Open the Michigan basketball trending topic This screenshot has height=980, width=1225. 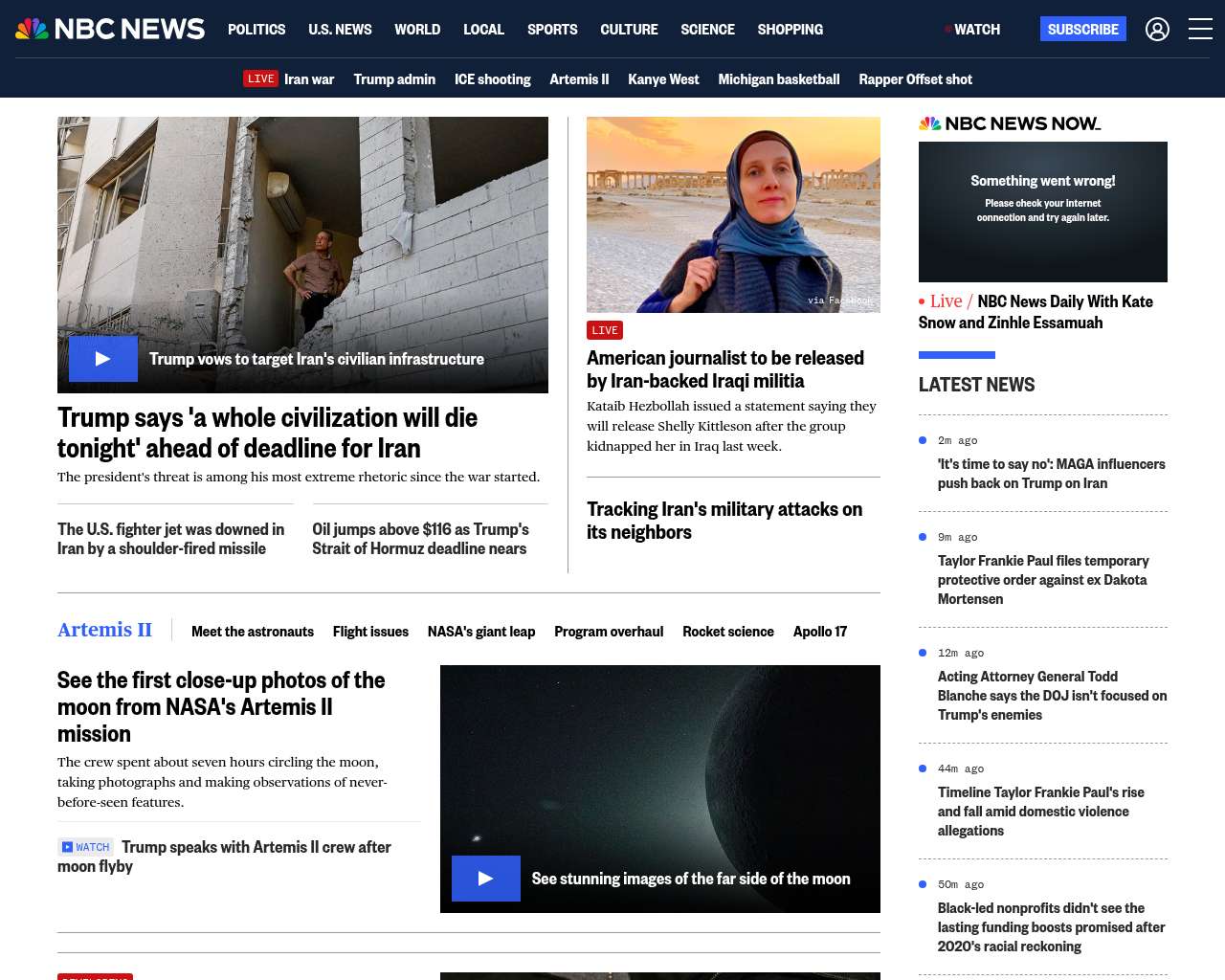pyautogui.click(x=779, y=79)
